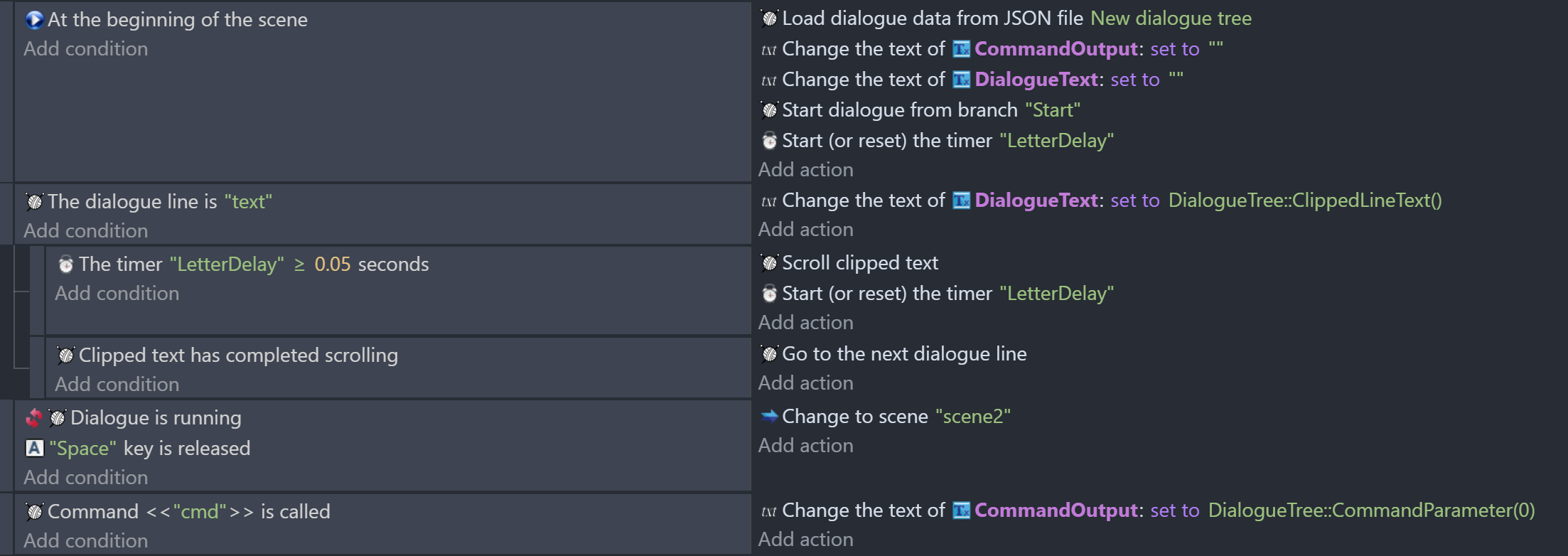Click the text object icon before CommandOutput in first event

[x=961, y=49]
